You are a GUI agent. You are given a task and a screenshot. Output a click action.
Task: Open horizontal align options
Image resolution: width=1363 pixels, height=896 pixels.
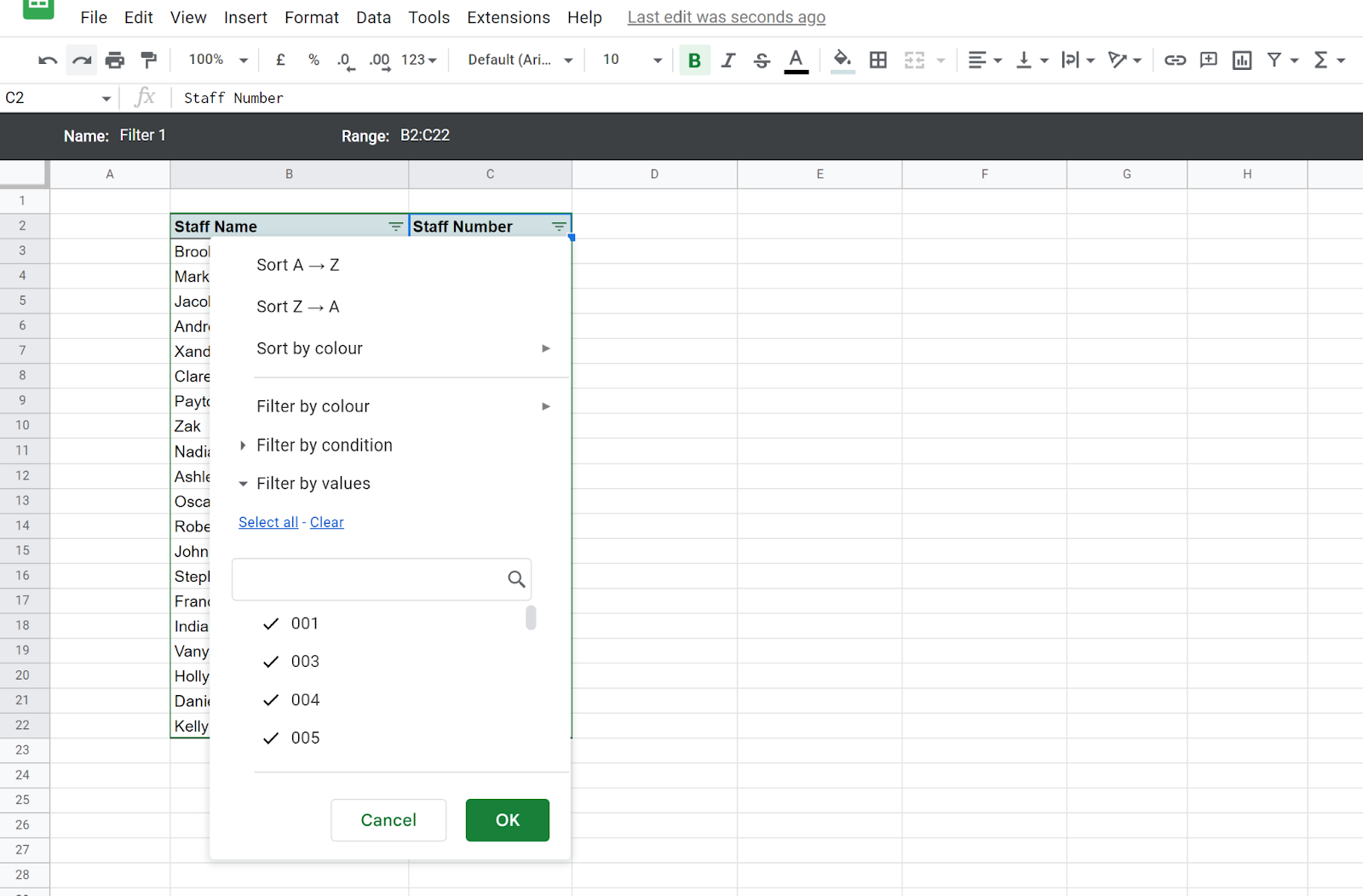985,60
